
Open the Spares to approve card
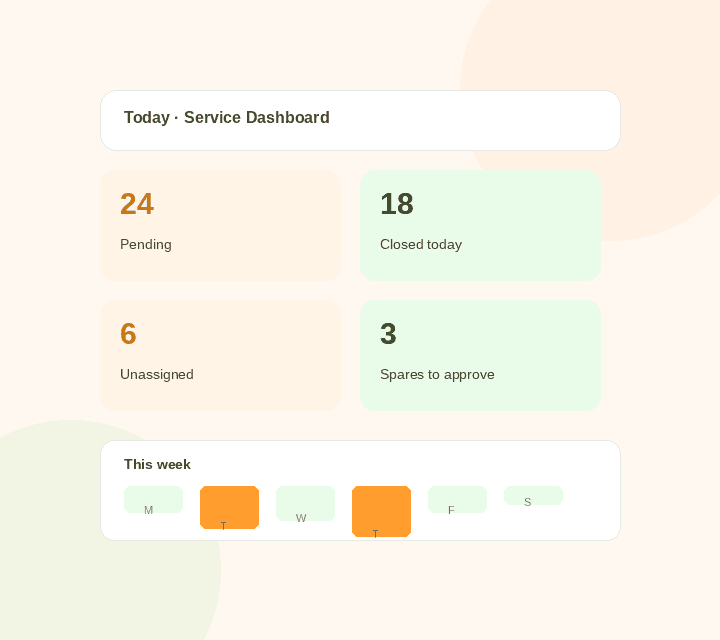point(480,355)
